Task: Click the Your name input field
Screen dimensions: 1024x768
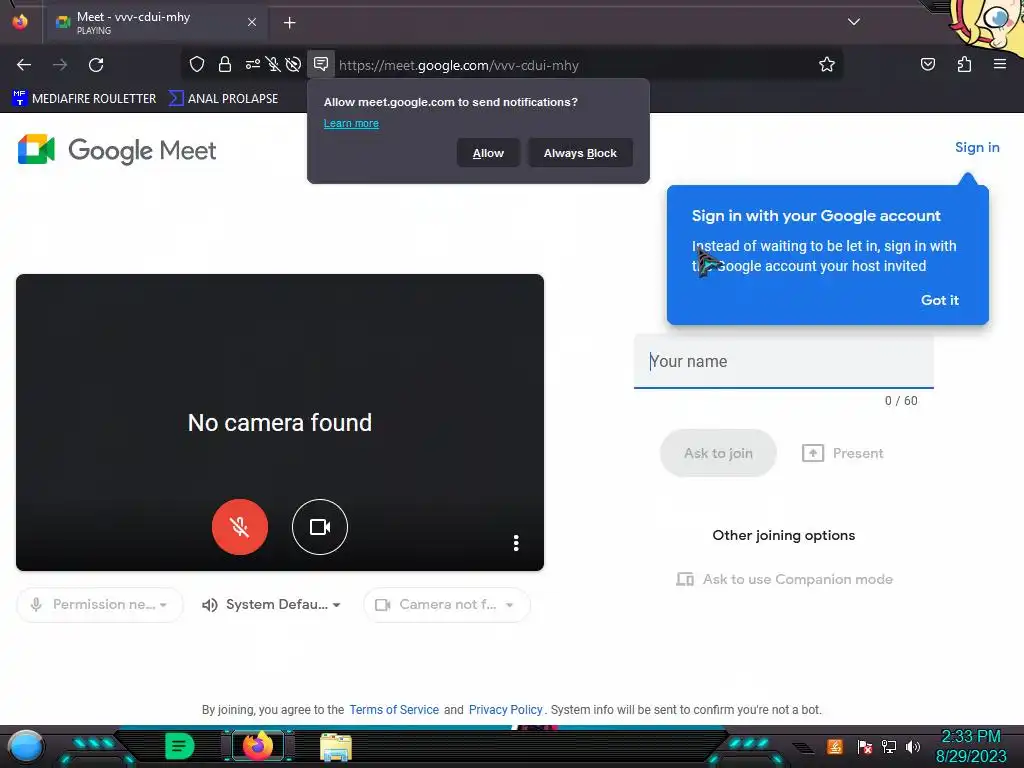Action: [x=783, y=362]
